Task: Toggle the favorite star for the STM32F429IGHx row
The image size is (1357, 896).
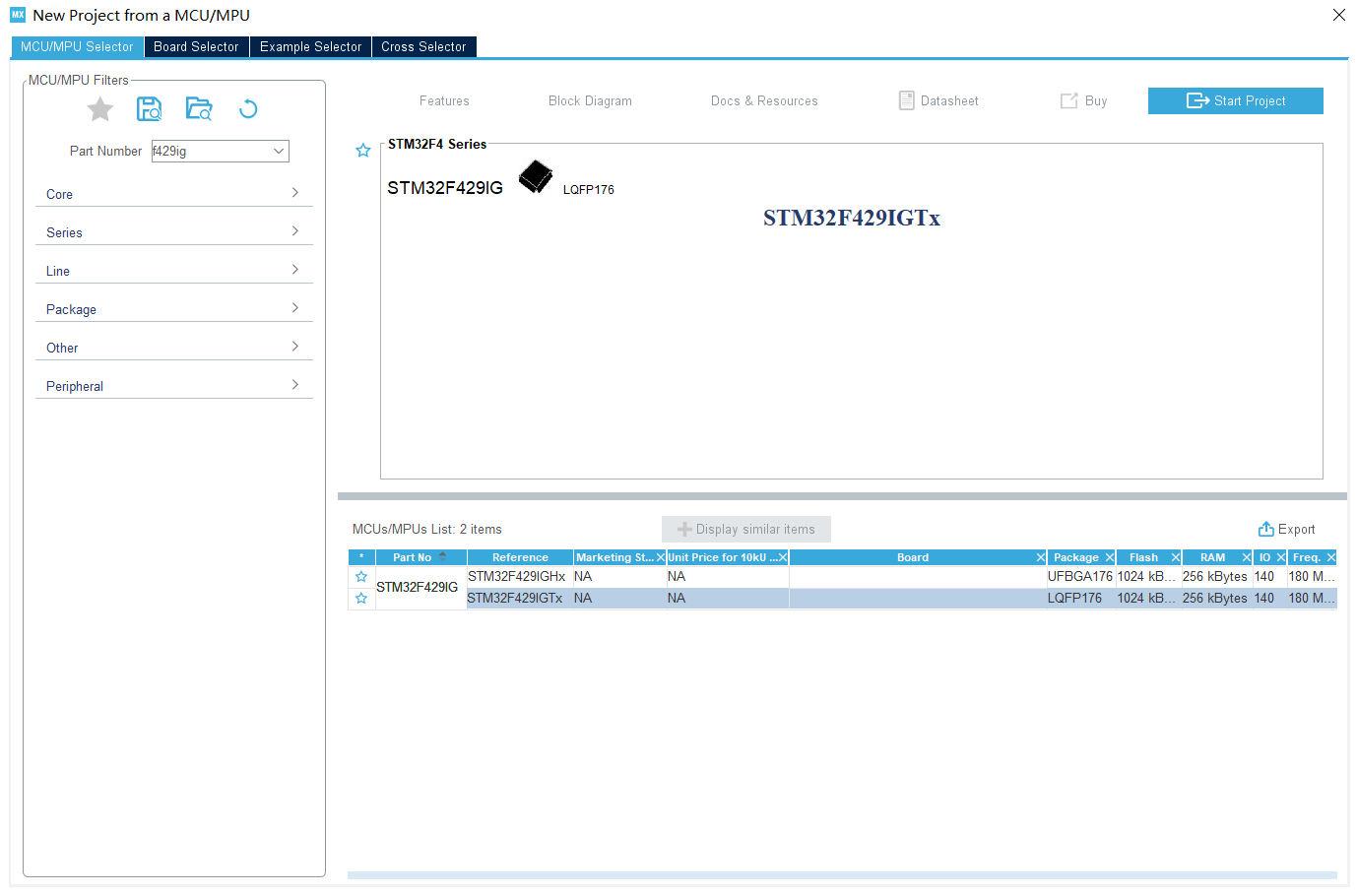Action: coord(361,577)
